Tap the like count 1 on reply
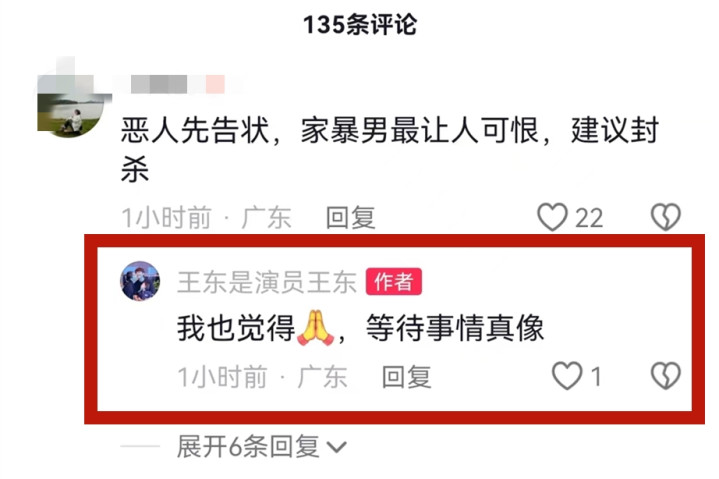The width and height of the screenshot is (719, 479). 596,377
